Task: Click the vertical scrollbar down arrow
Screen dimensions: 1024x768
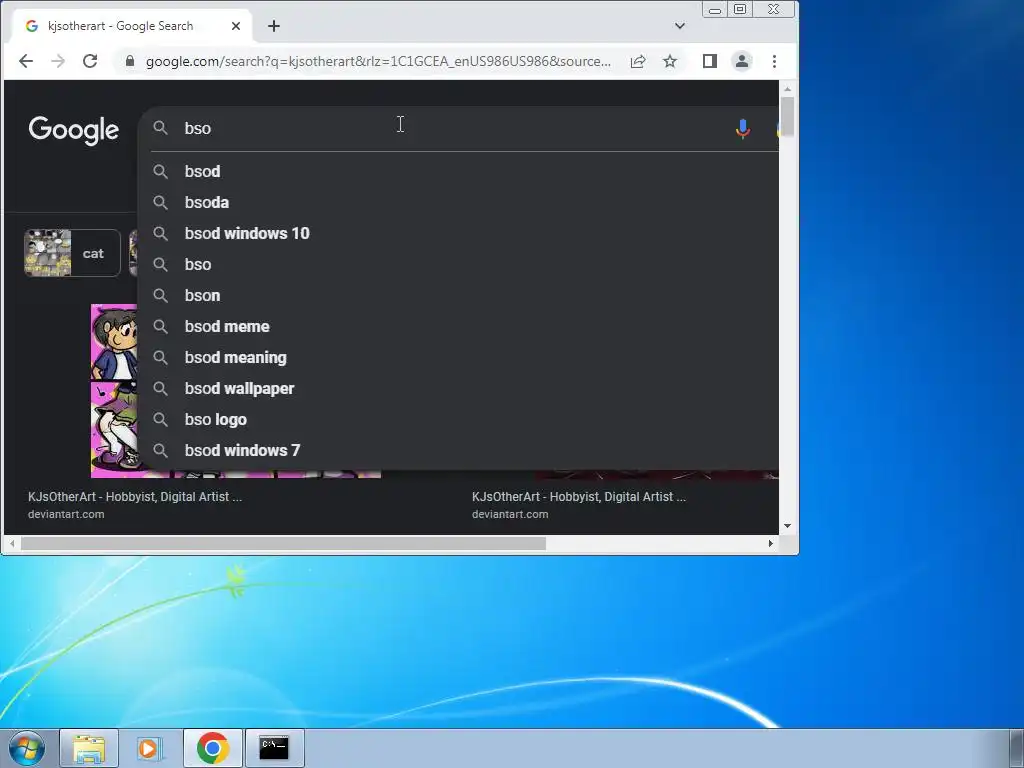Action: pyautogui.click(x=788, y=526)
